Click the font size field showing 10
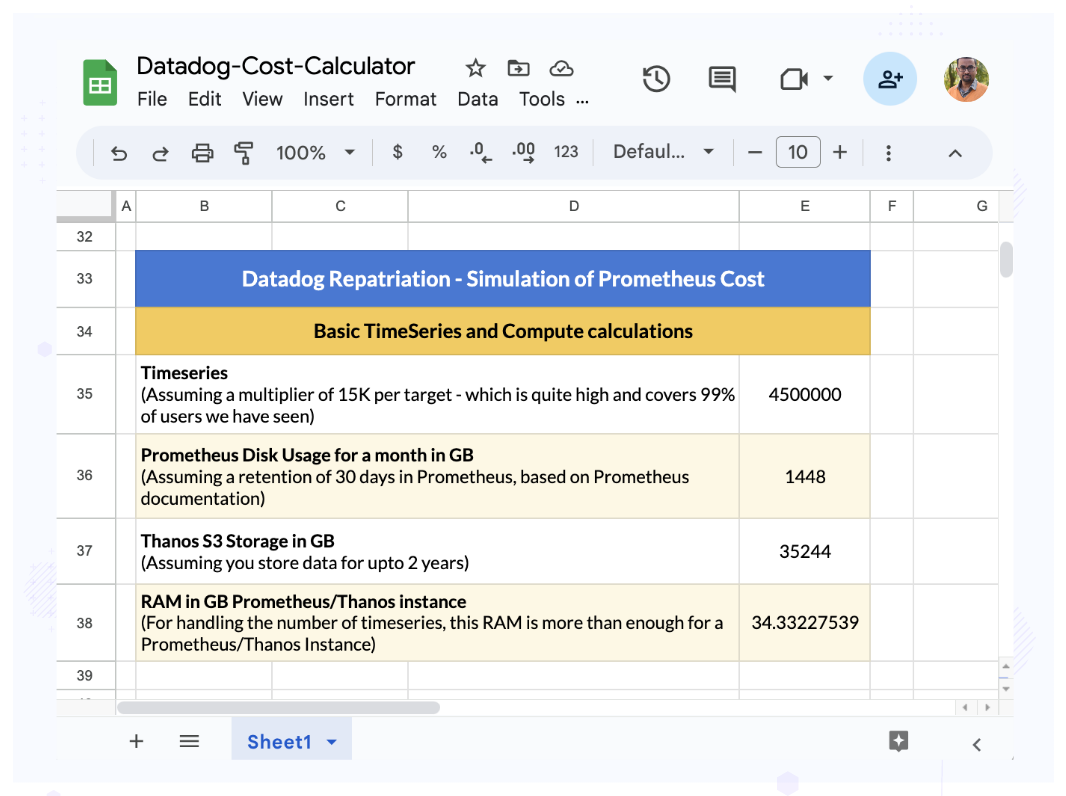Image resolution: width=1066 pixels, height=796 pixels. 798,152
